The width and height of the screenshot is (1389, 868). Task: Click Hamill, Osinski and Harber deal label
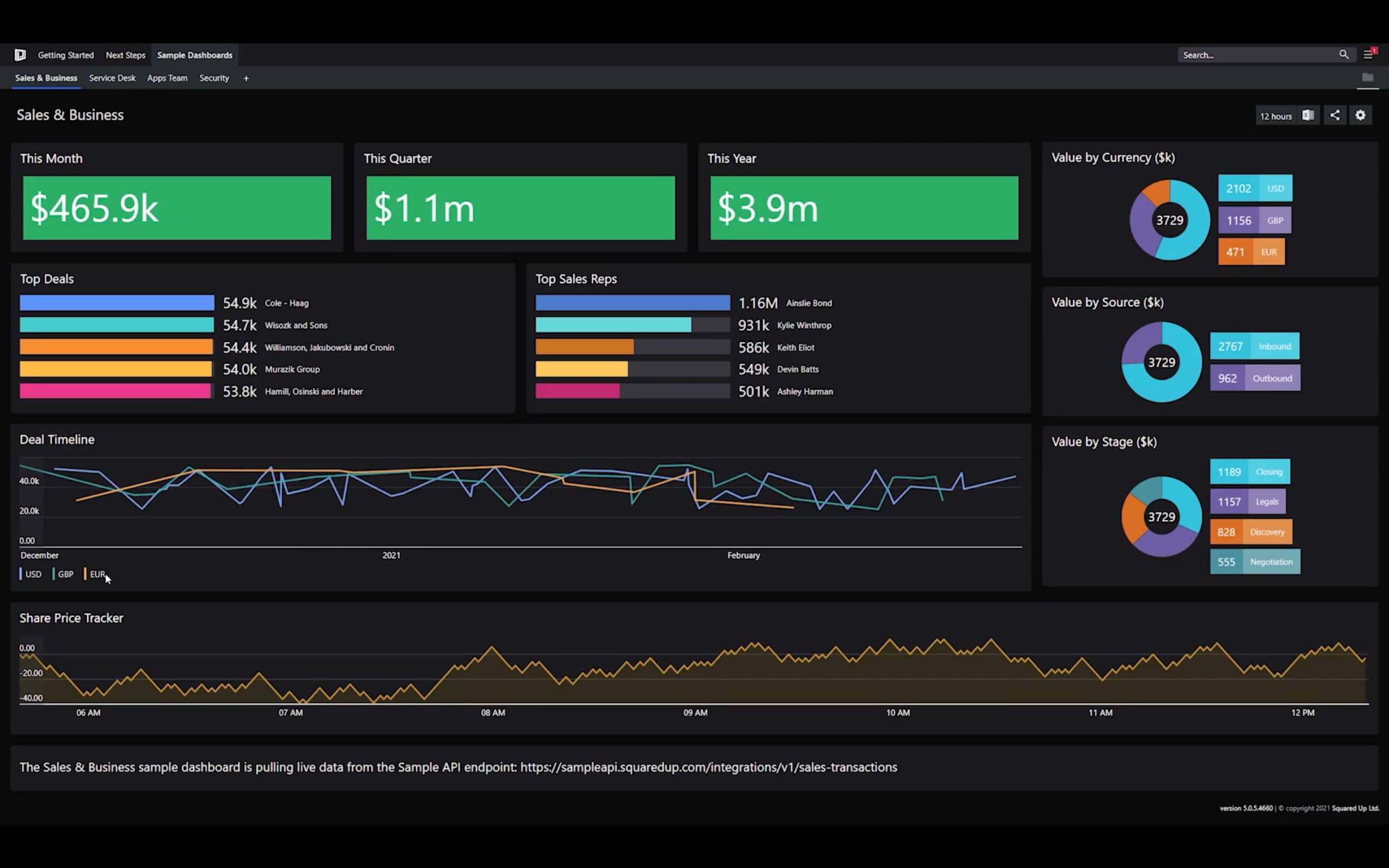click(314, 392)
